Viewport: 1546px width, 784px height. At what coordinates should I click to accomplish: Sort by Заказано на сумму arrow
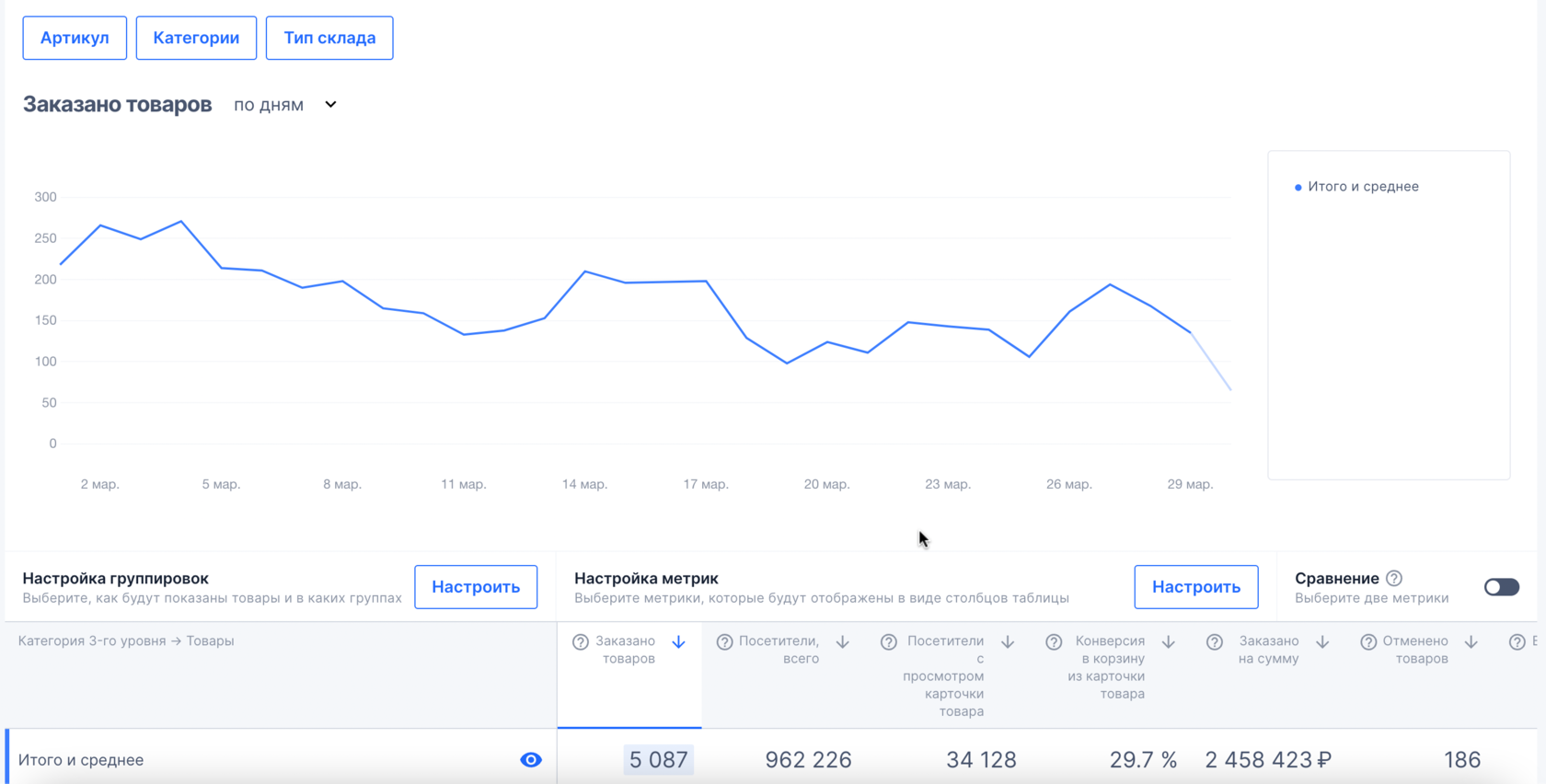pyautogui.click(x=1322, y=642)
